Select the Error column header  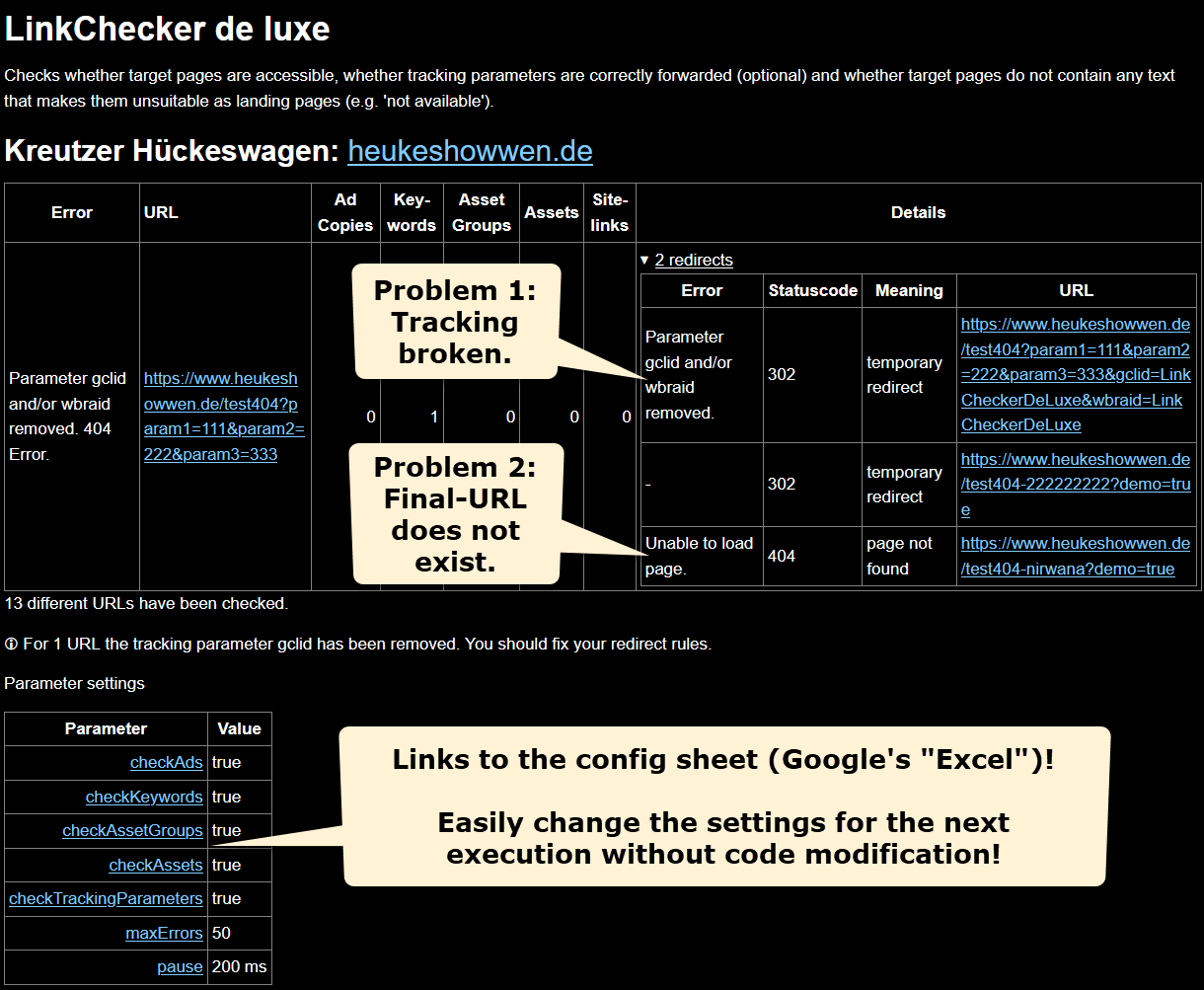click(70, 212)
